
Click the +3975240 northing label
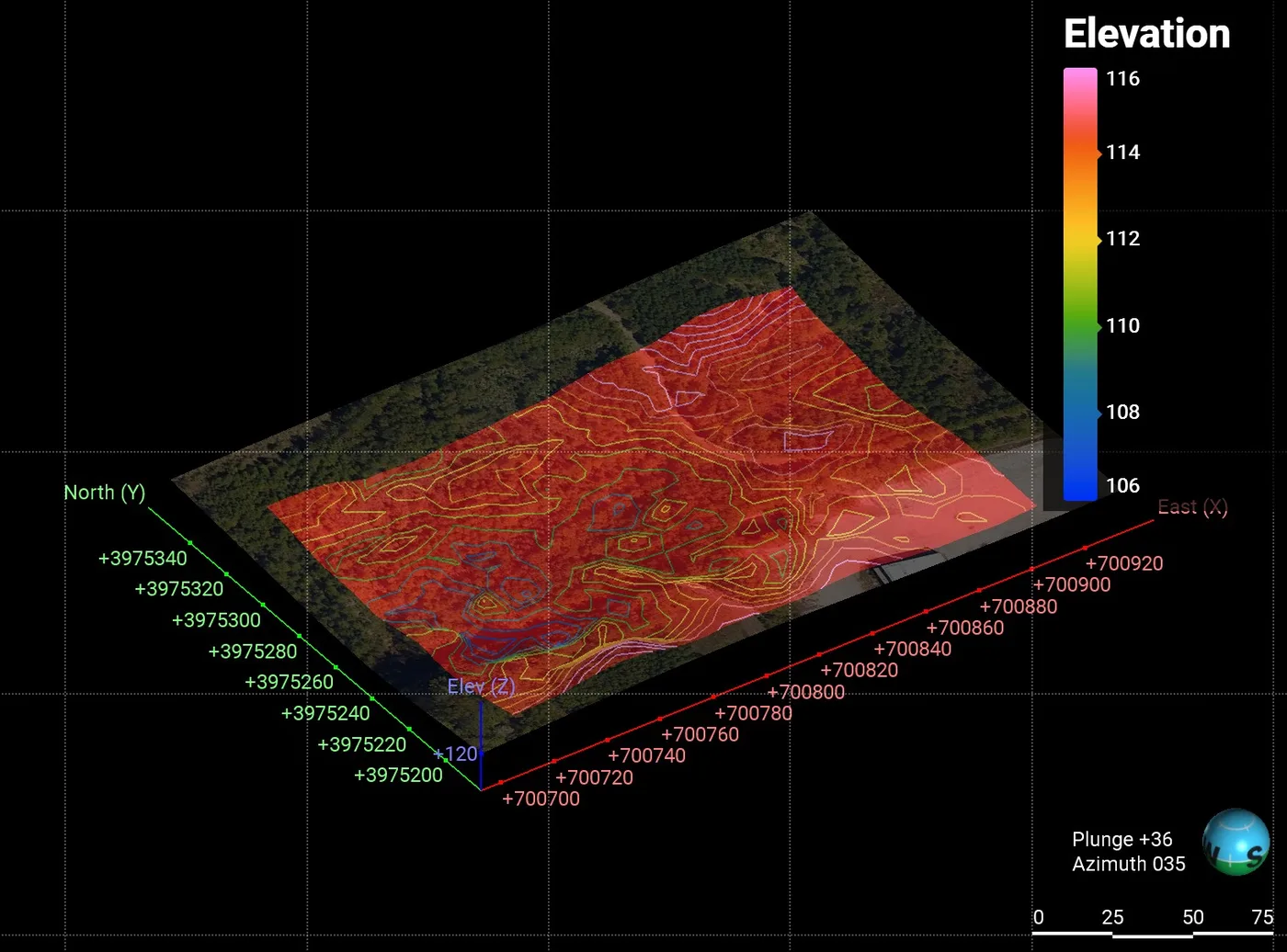(x=325, y=714)
